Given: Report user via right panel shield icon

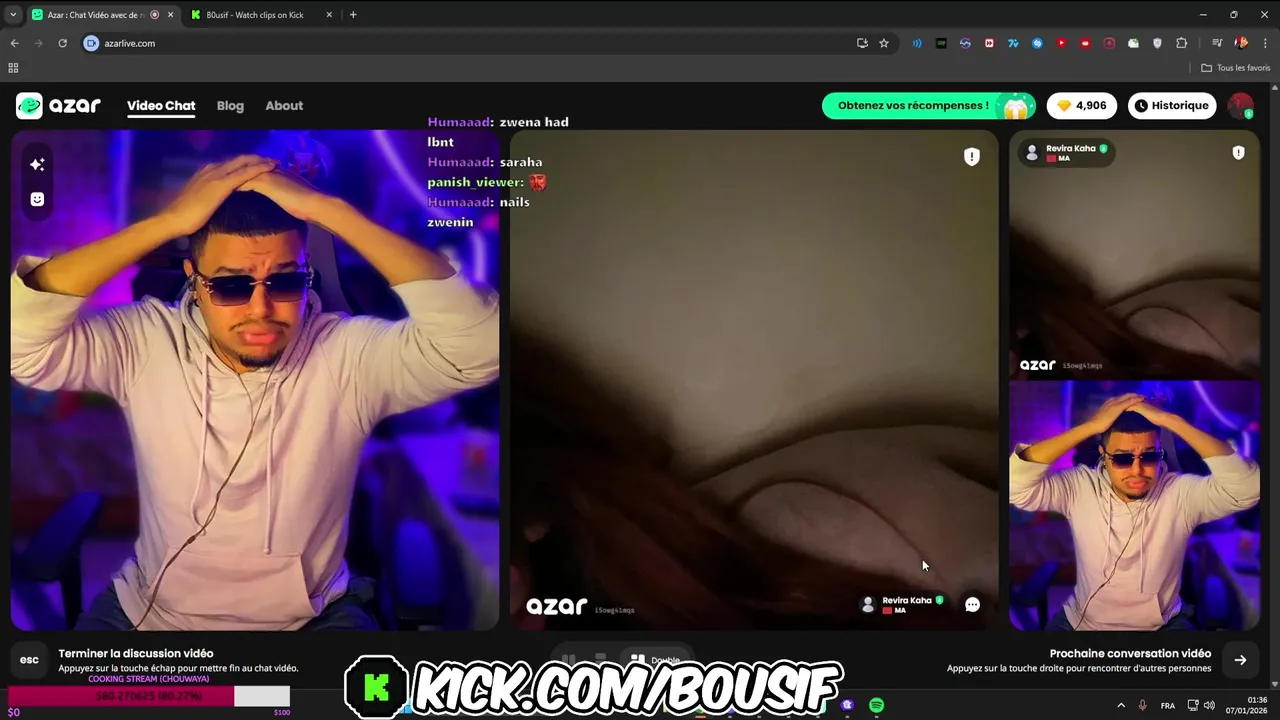Looking at the screenshot, I should [x=1238, y=153].
